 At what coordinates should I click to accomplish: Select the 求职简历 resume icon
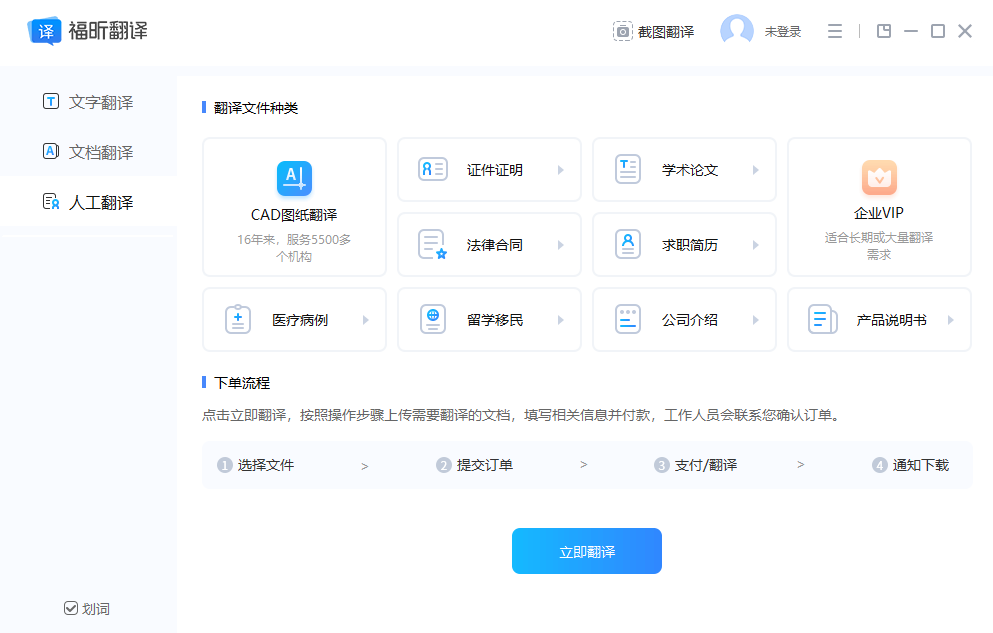tap(627, 244)
